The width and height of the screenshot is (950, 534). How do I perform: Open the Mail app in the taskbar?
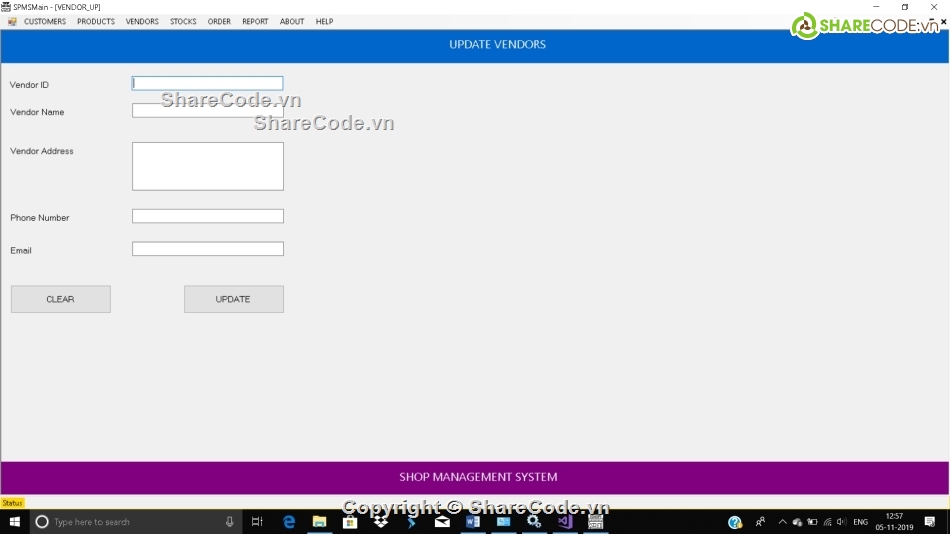point(442,522)
